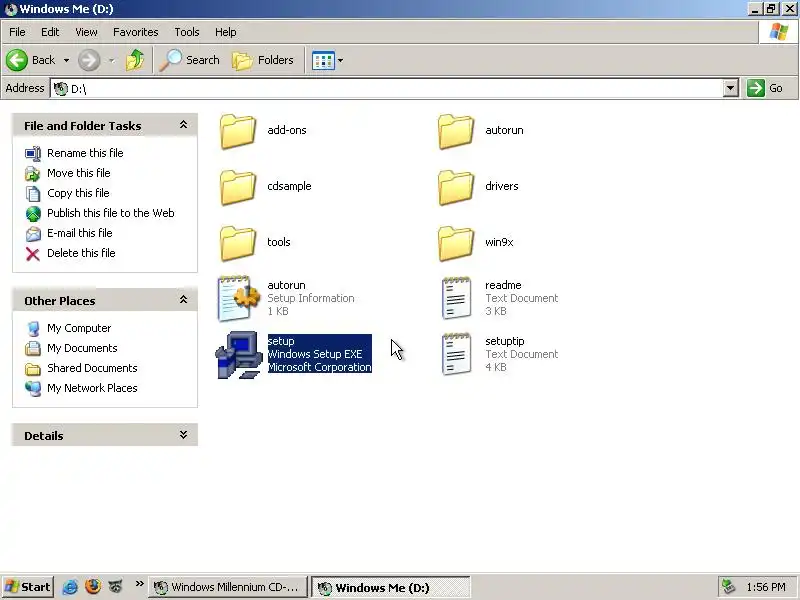The width and height of the screenshot is (800, 600).
Task: Select the drivers folder icon
Action: pos(456,187)
